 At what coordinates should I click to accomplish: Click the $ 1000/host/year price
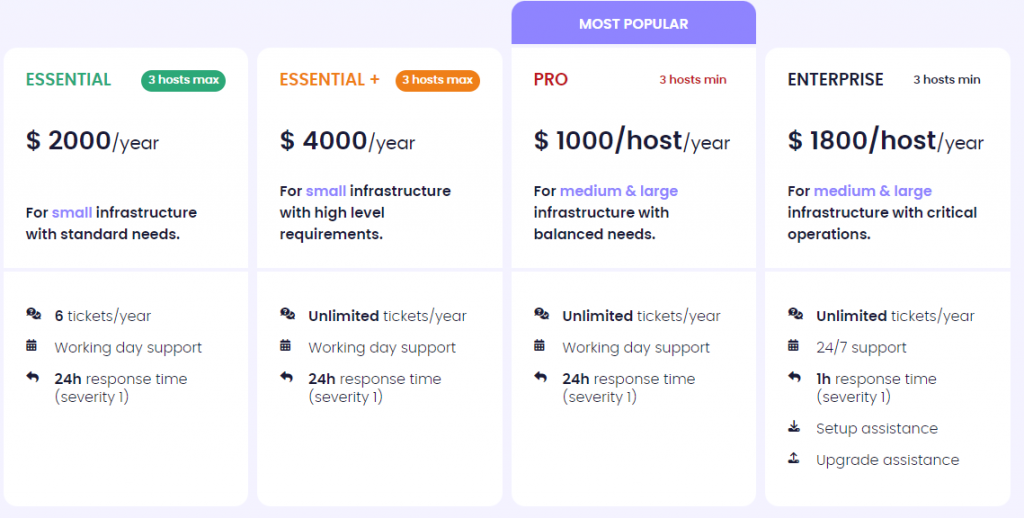coord(632,141)
